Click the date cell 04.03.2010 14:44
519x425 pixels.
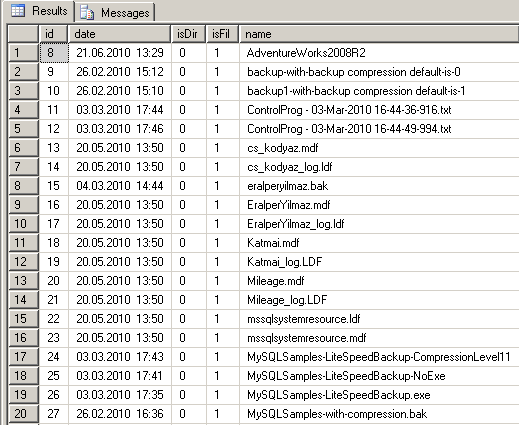[120, 186]
